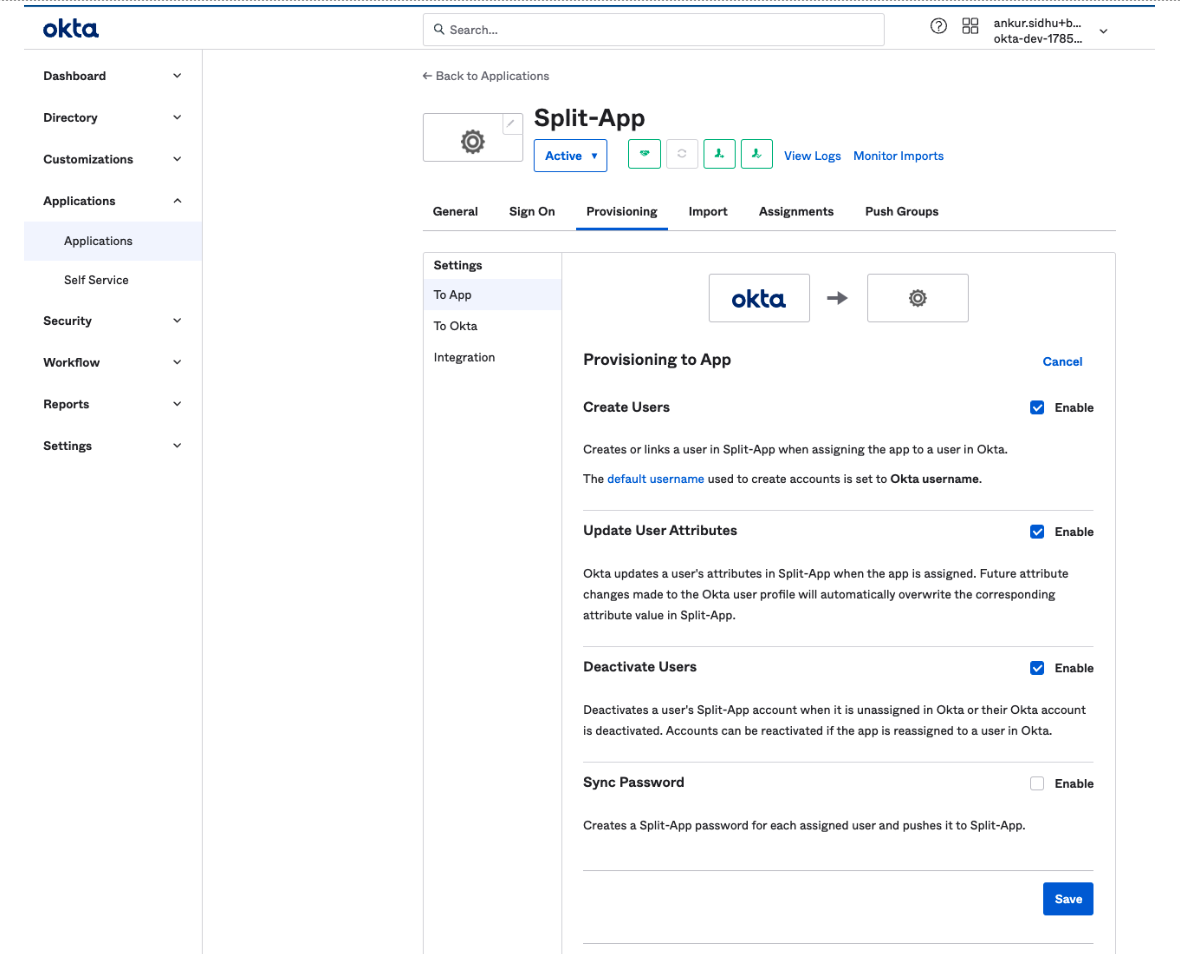Open the apps grid icon in header
This screenshot has height=960, width=1180.
point(969,27)
